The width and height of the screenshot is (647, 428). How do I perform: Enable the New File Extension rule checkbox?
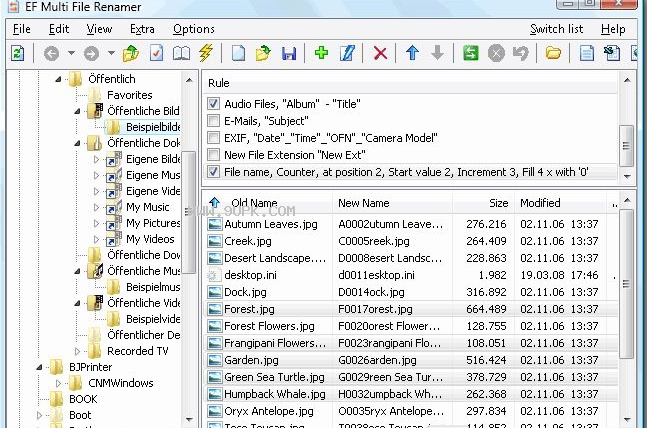tap(213, 154)
